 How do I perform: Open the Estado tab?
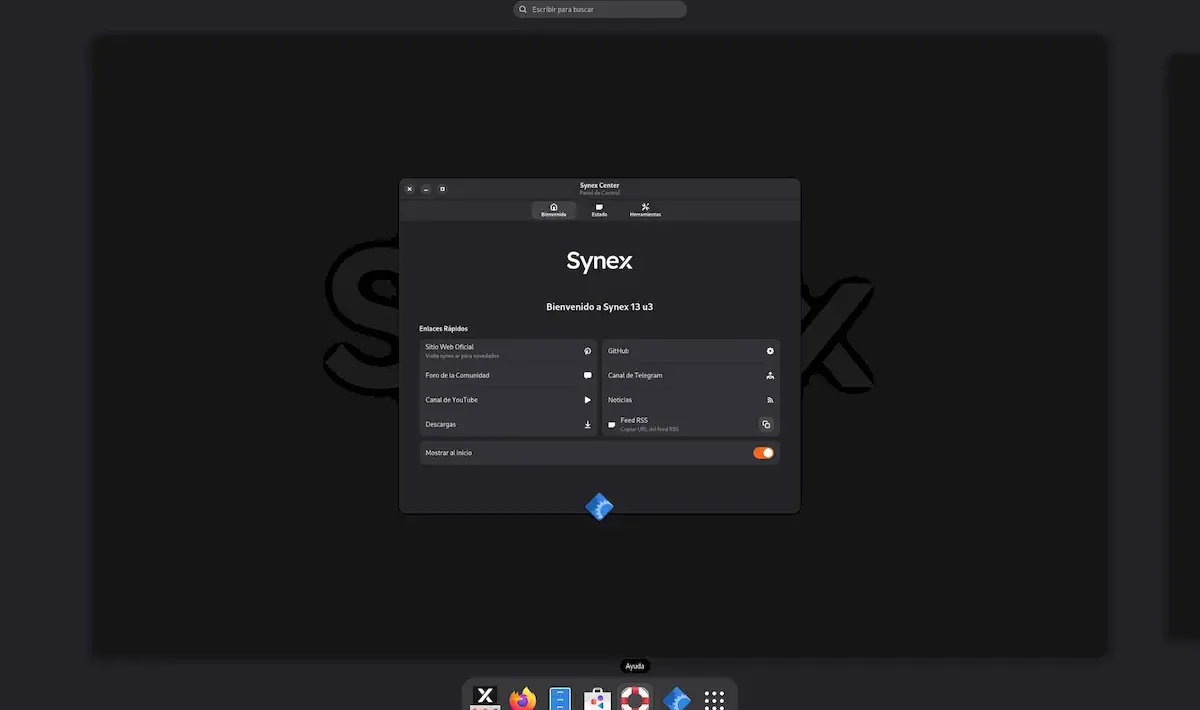(599, 210)
